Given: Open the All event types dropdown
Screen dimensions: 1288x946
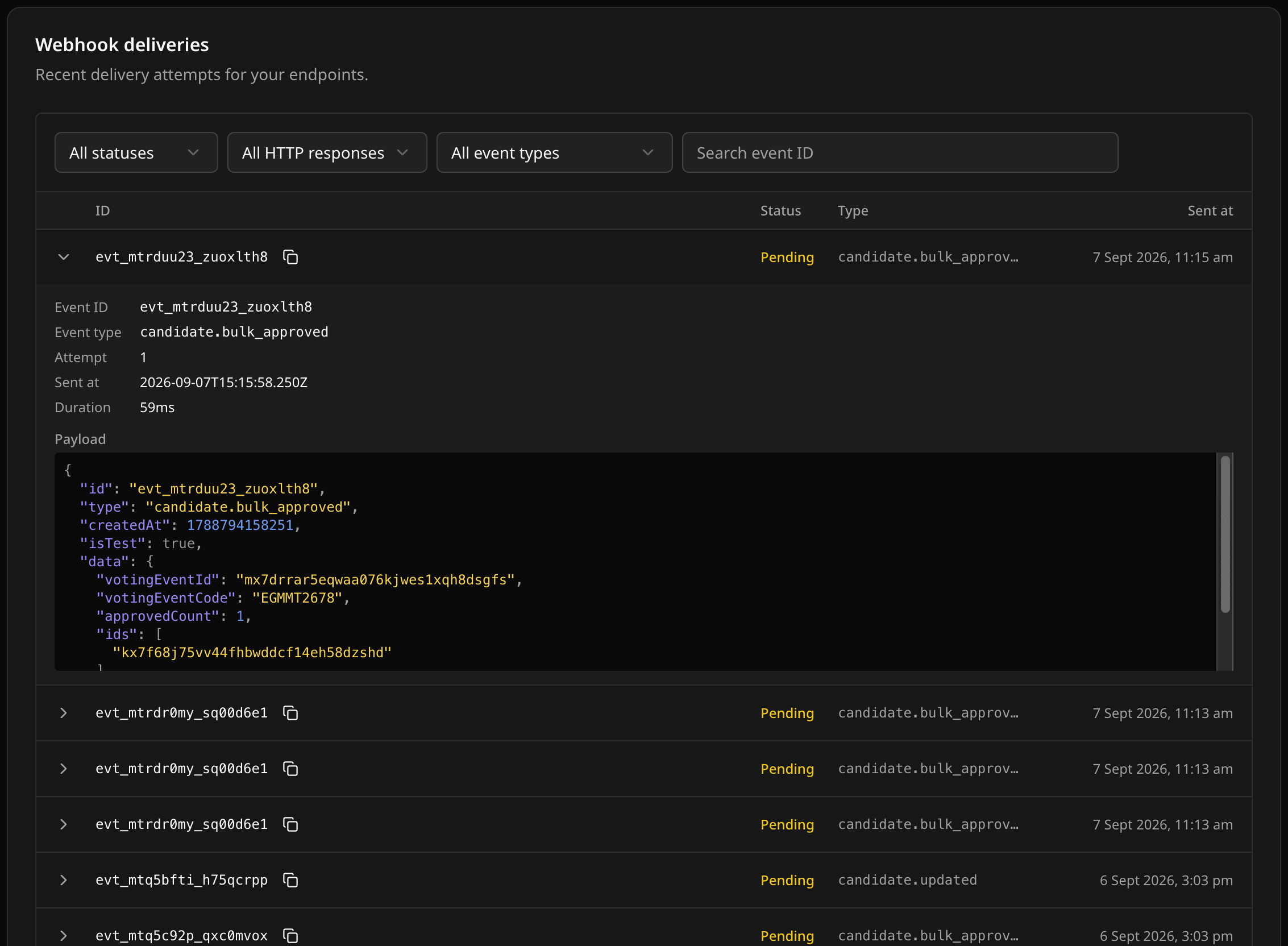Looking at the screenshot, I should coord(554,153).
